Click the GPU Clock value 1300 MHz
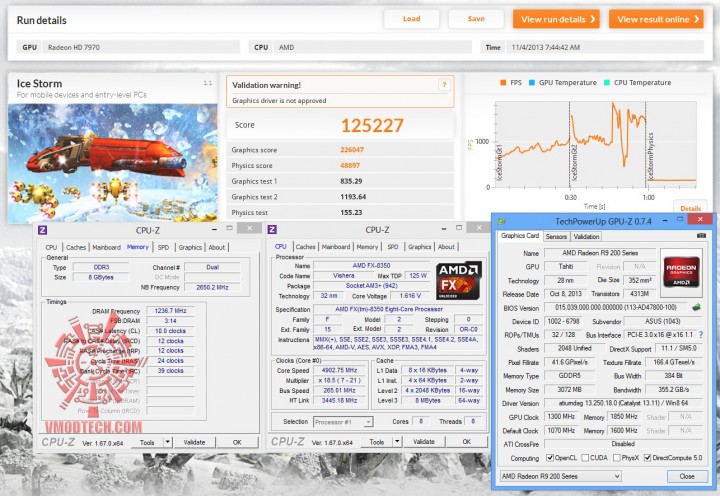Screen dimensions: 720x496 tap(561, 417)
